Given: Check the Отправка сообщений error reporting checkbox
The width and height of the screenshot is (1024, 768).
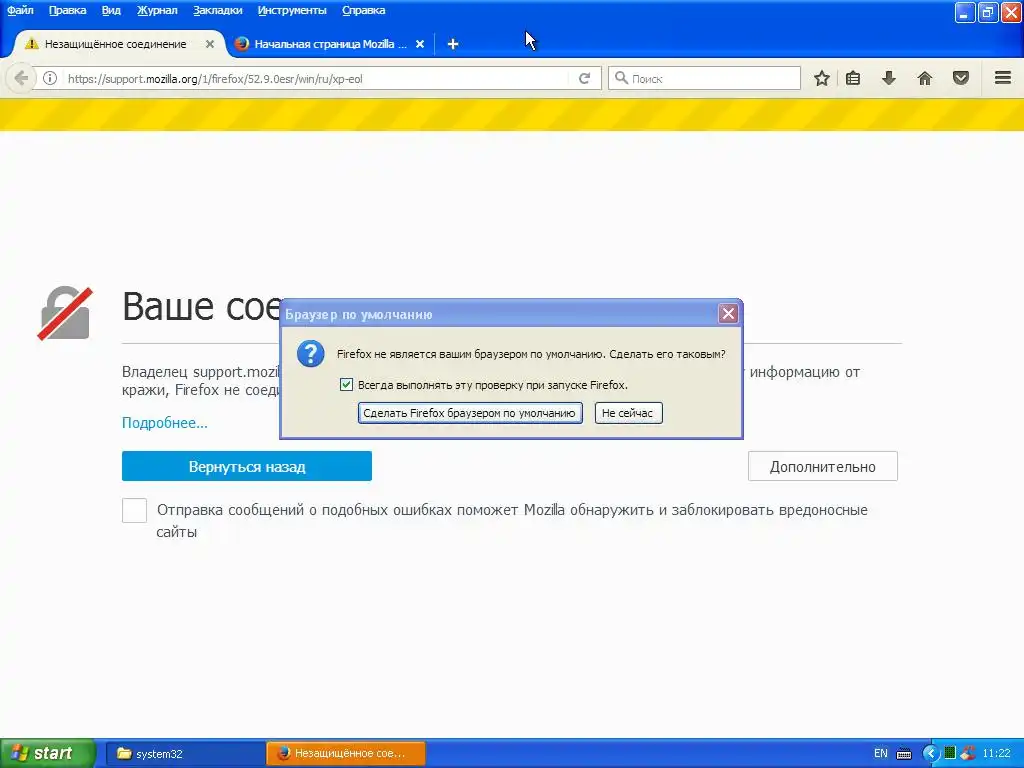Looking at the screenshot, I should (x=135, y=510).
